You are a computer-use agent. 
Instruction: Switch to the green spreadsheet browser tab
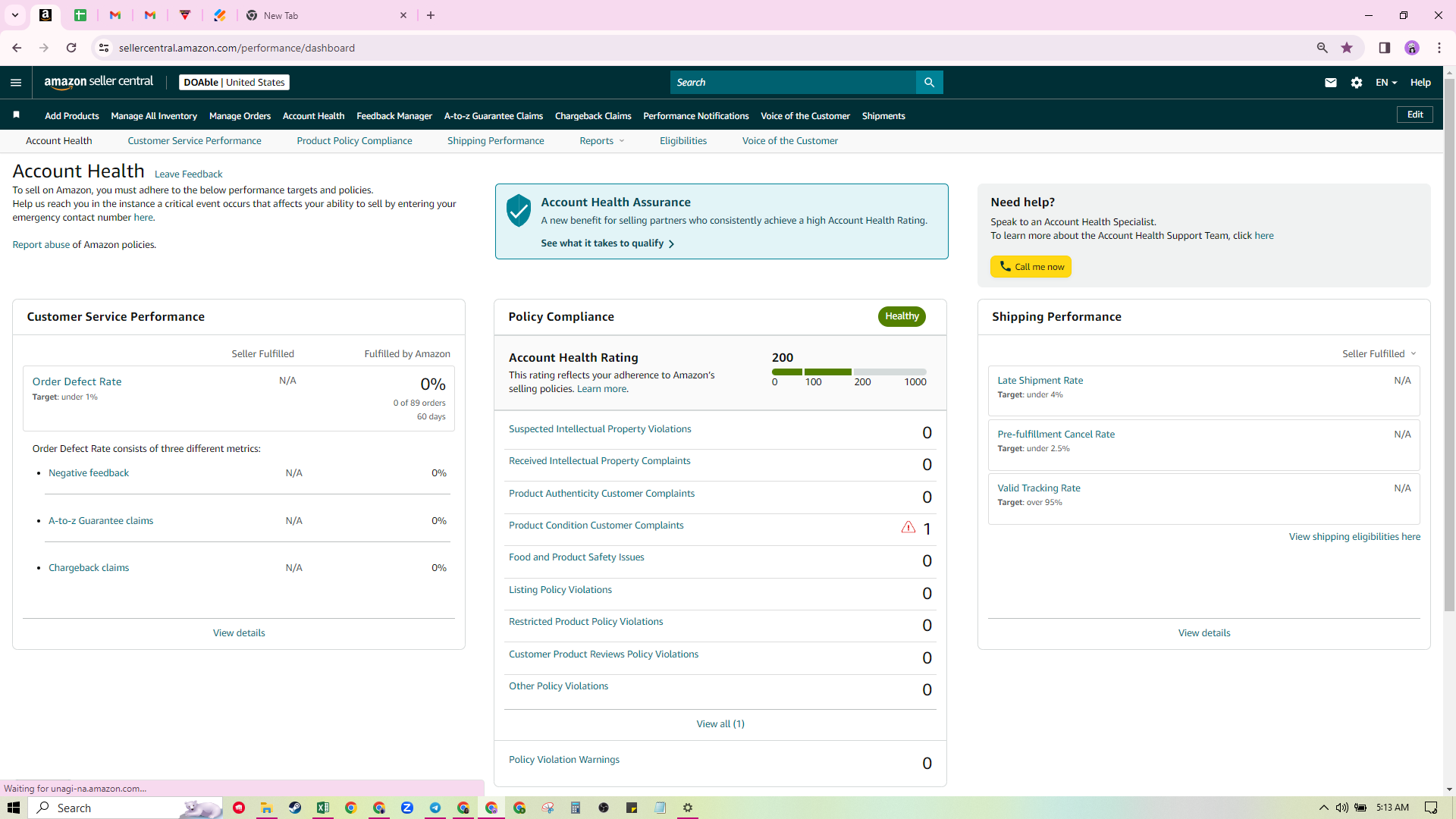tap(80, 15)
